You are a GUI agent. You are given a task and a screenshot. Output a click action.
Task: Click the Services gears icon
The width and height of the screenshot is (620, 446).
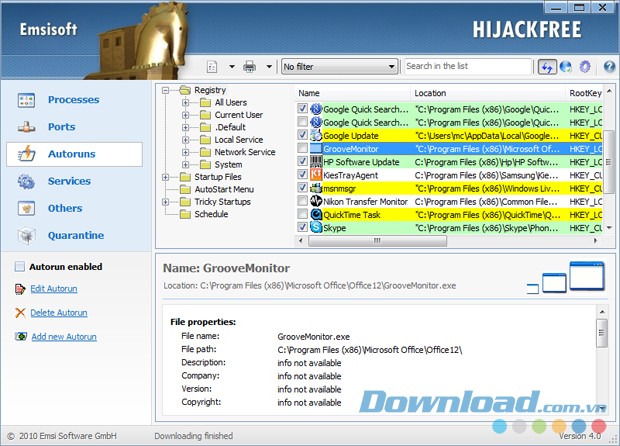[26, 181]
